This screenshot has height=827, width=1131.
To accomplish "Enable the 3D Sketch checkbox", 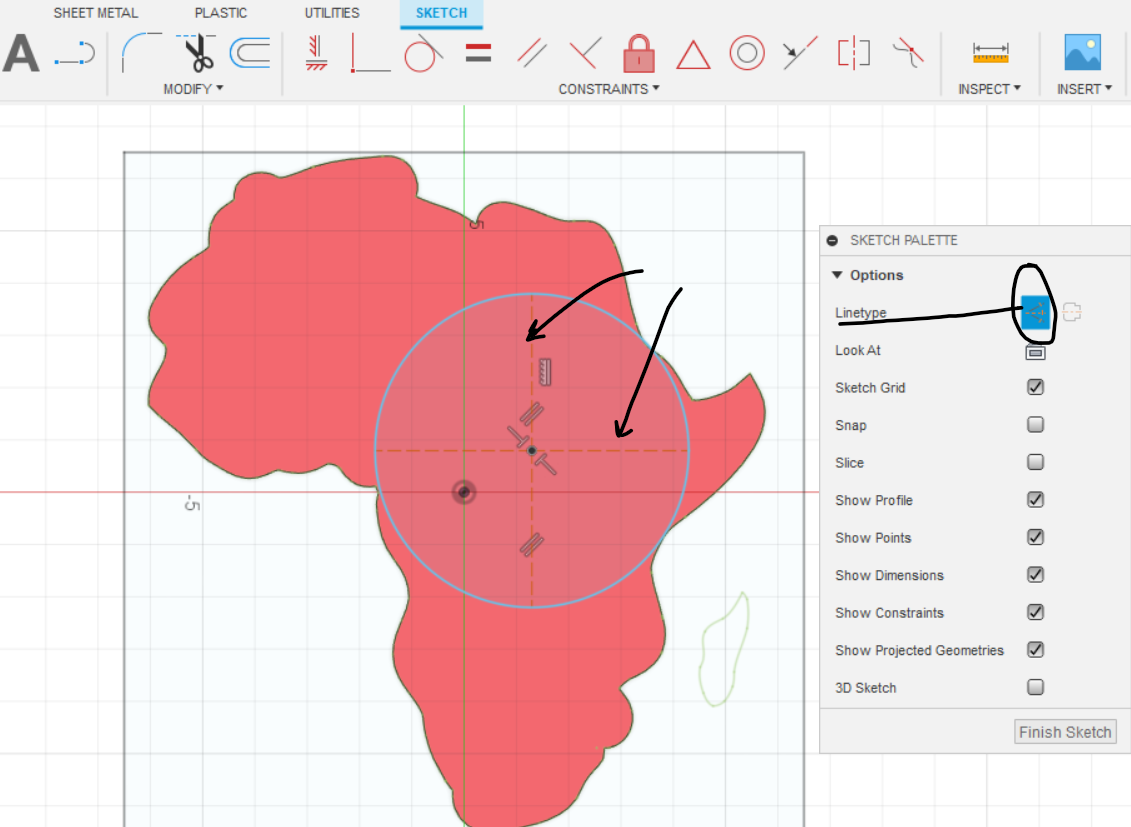I will coord(1035,687).
